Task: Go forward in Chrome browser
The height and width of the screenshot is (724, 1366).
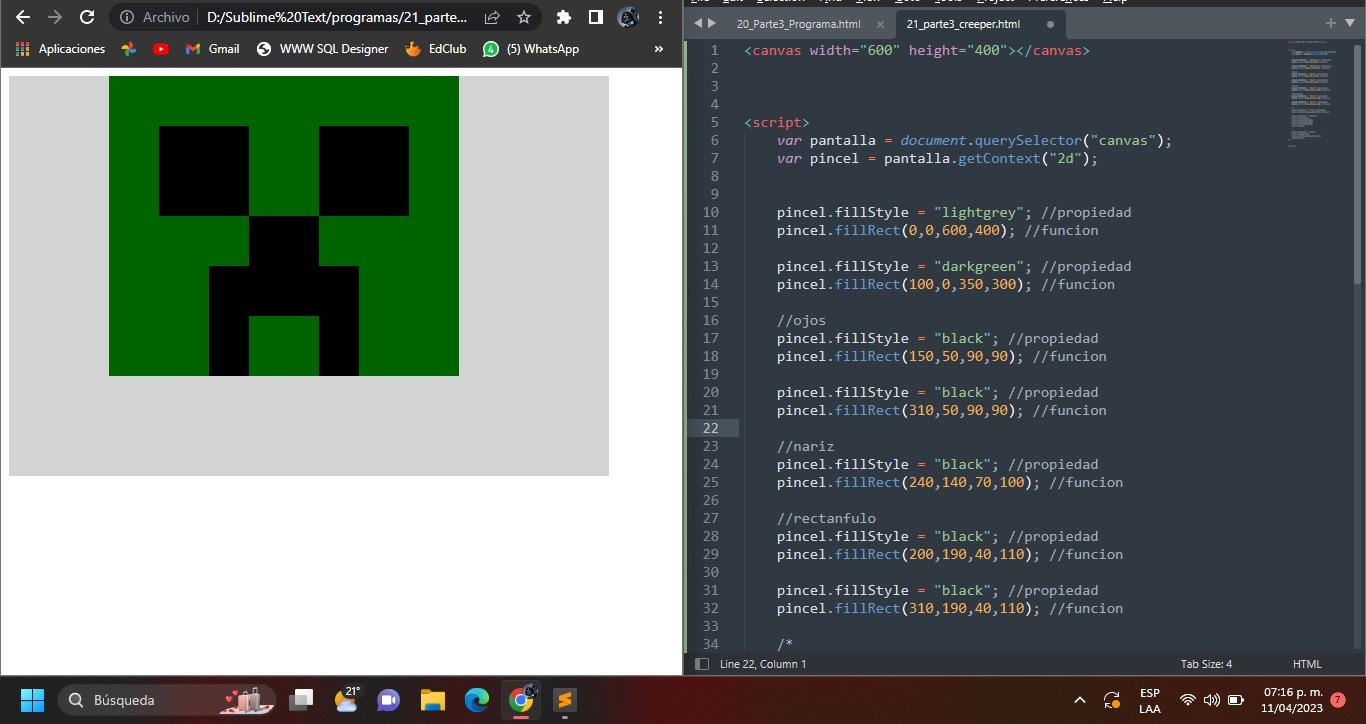Action: pyautogui.click(x=55, y=17)
